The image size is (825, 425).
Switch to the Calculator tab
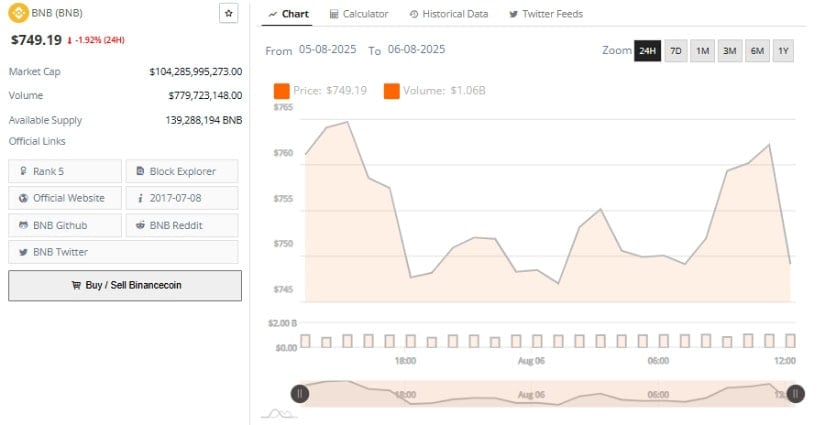coord(359,14)
